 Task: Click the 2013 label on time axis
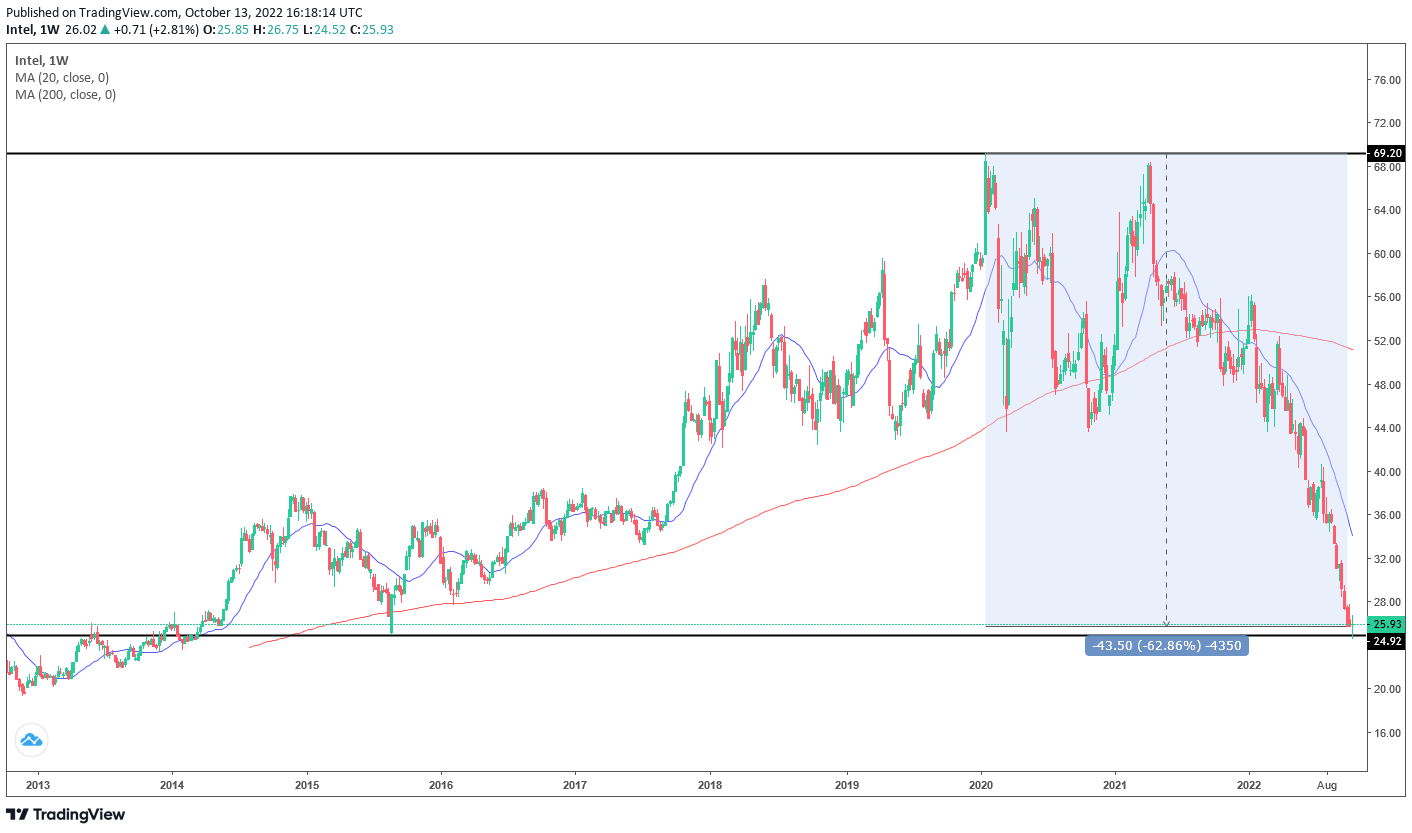37,786
